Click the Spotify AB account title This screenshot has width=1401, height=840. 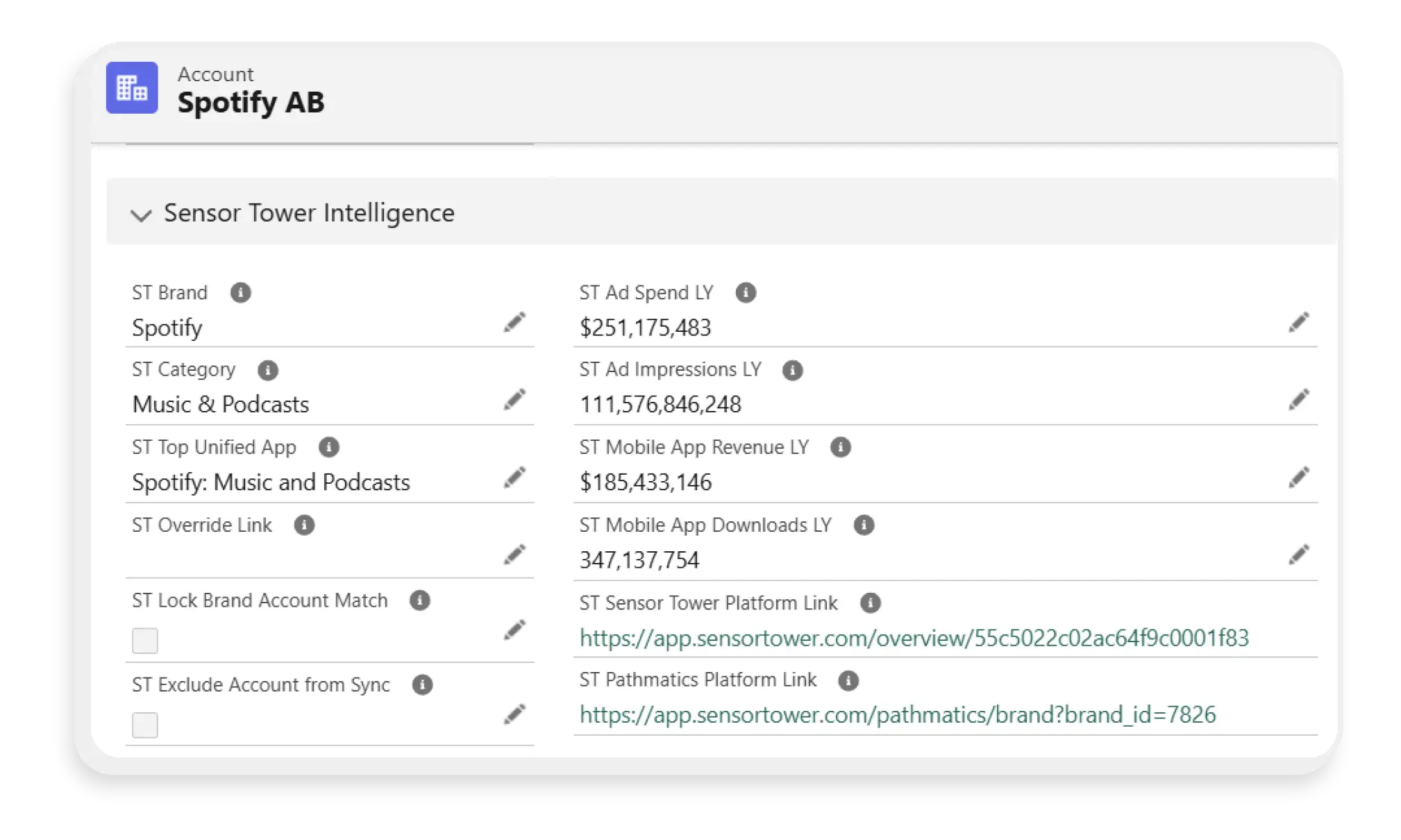[x=251, y=102]
